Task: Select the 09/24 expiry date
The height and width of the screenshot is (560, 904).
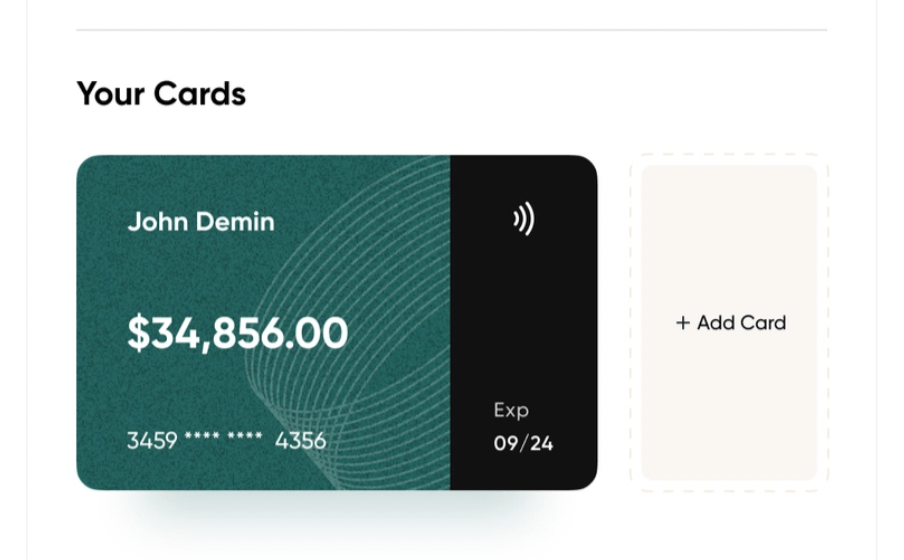Action: (523, 443)
